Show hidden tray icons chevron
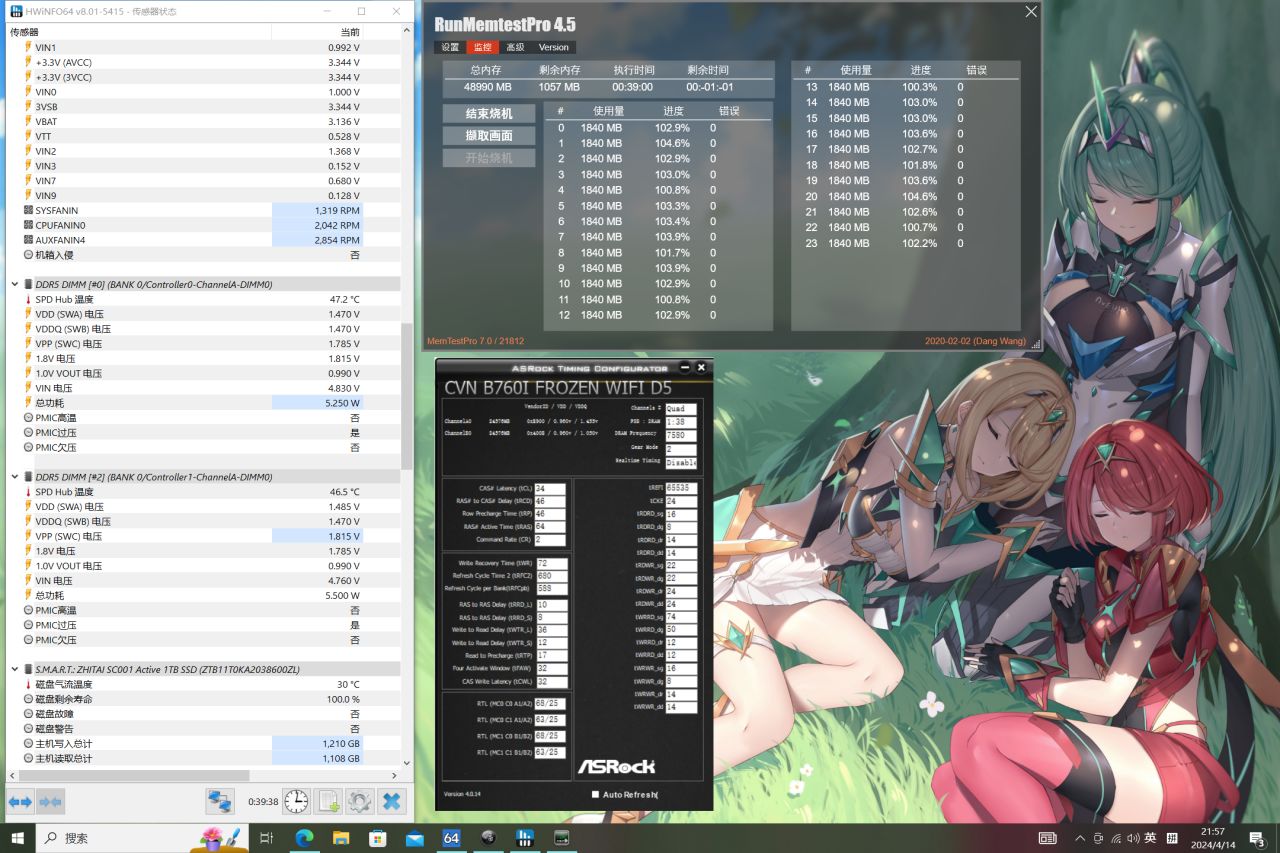 1080,838
